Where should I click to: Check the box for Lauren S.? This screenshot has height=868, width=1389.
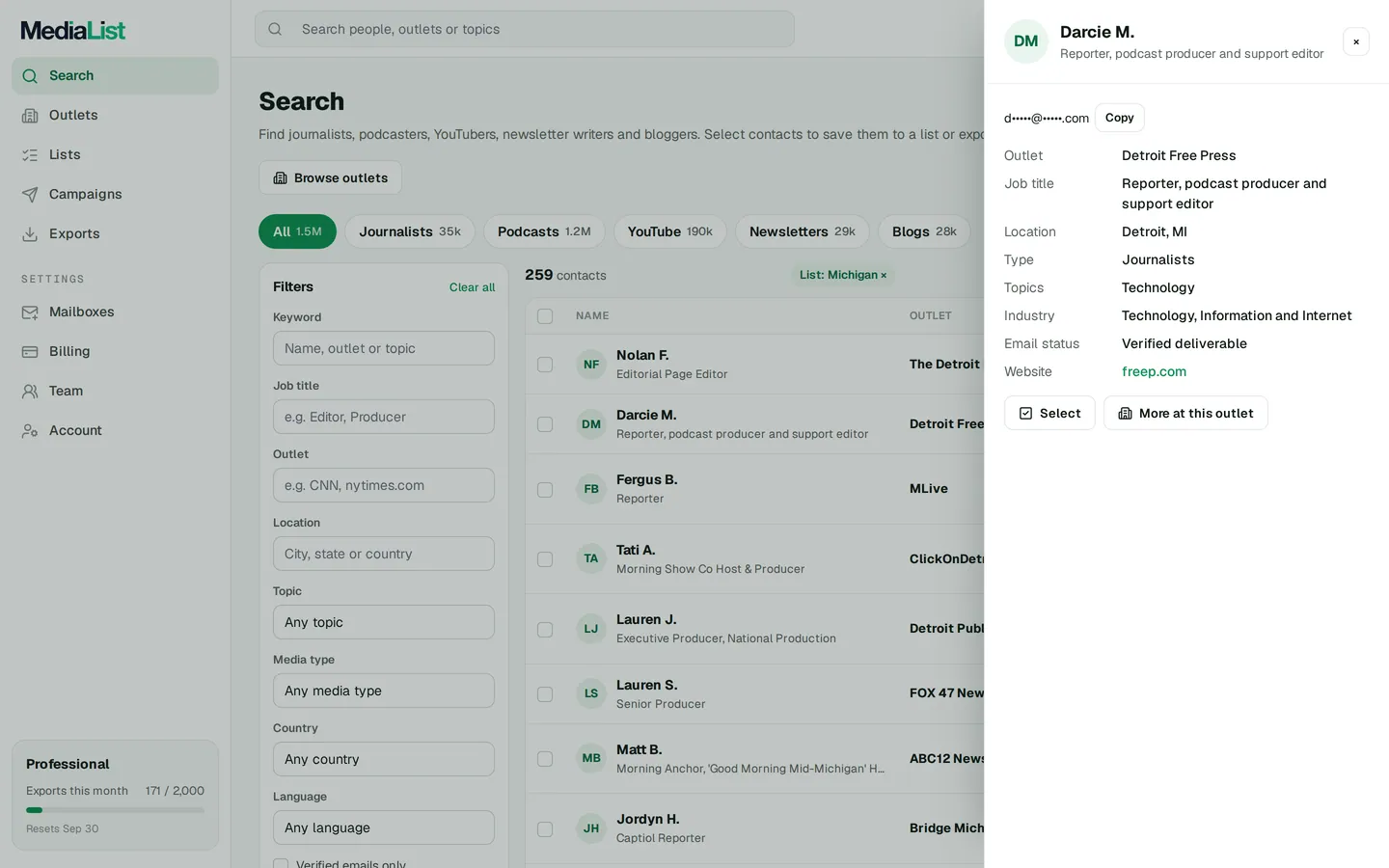[x=545, y=694]
